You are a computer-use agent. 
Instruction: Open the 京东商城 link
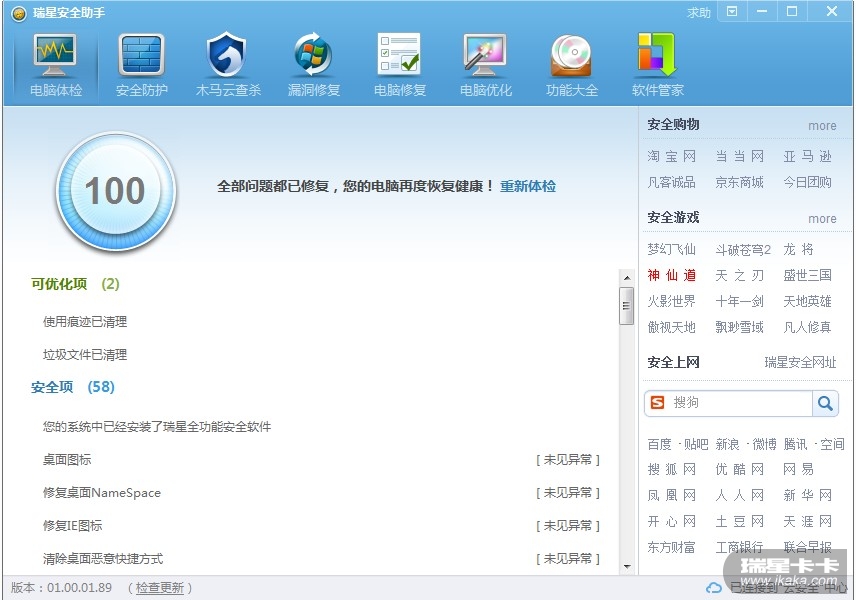739,182
